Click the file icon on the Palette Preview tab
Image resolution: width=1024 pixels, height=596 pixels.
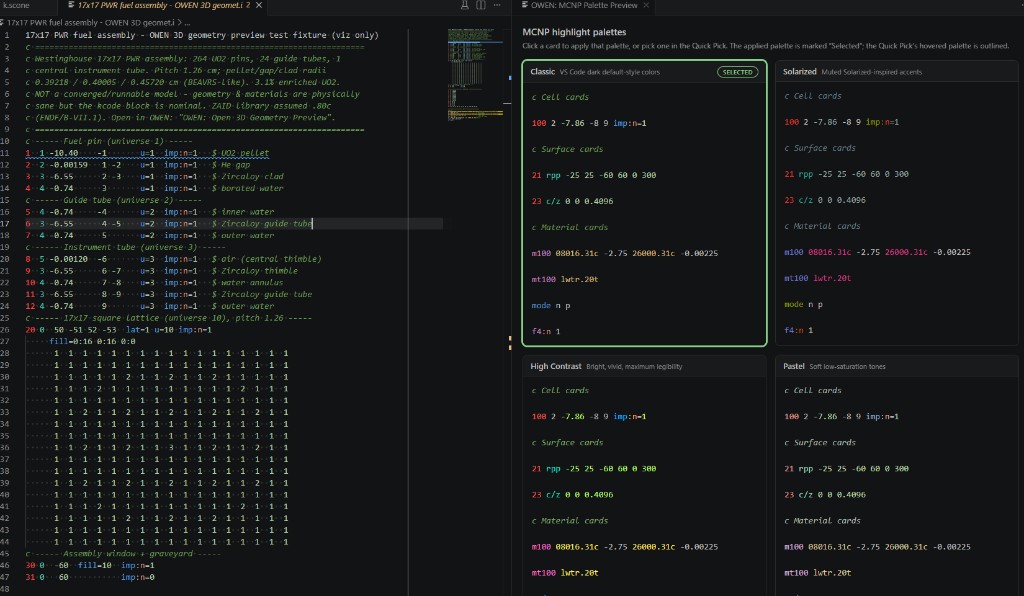point(524,5)
